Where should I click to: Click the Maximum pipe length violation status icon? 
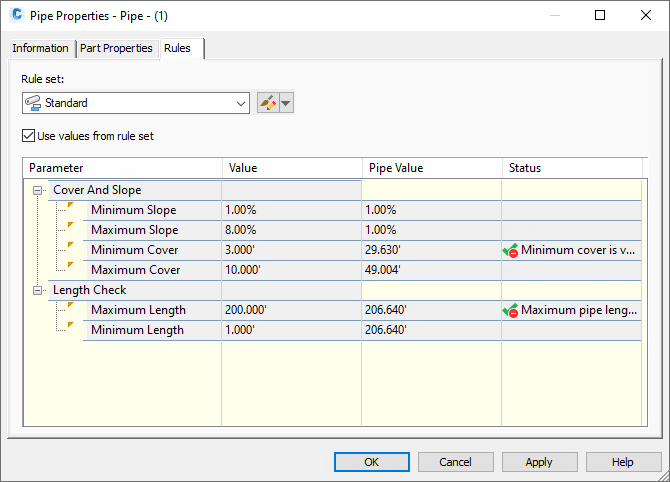pyautogui.click(x=510, y=310)
